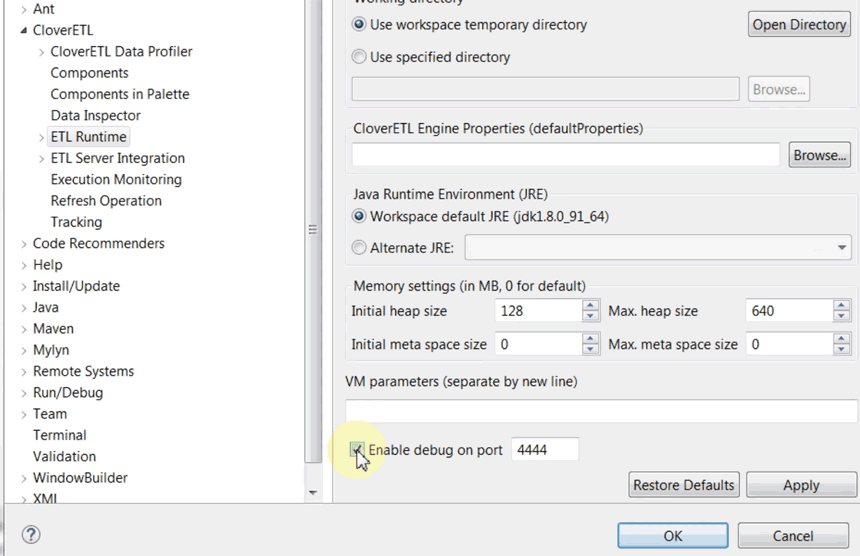
Task: Expand the Team node
Action: coord(24,415)
